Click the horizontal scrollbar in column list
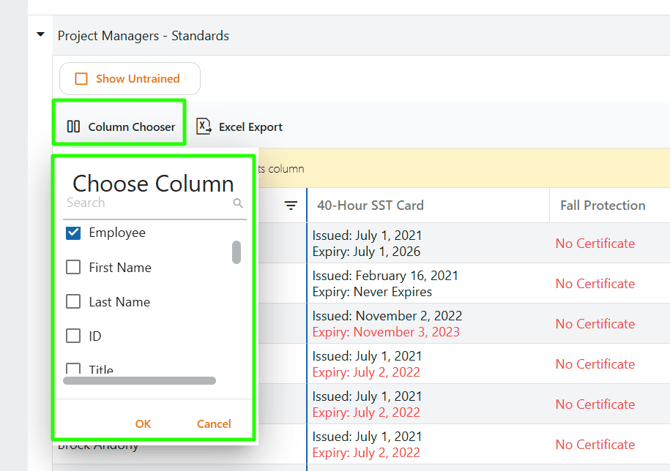 [139, 381]
